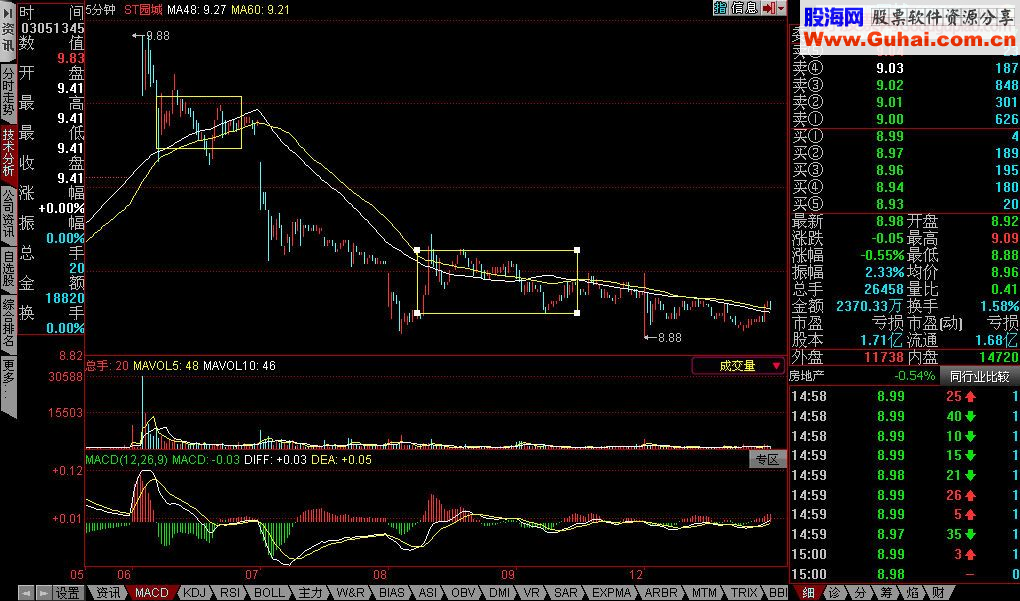
Task: Select the 诊 tab in right panel
Action: pos(834,593)
